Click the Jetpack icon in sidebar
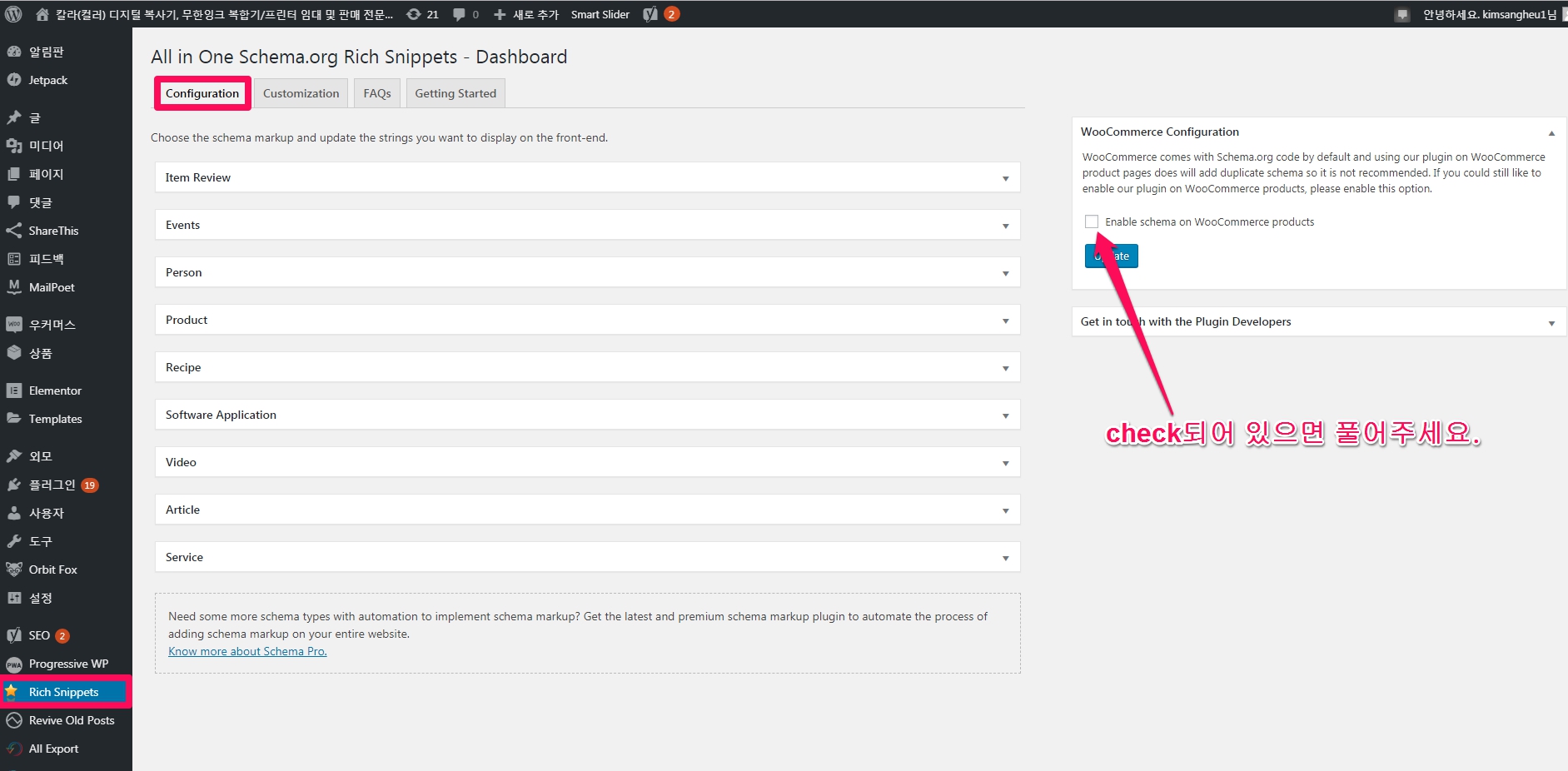The image size is (1568, 771). pos(14,80)
